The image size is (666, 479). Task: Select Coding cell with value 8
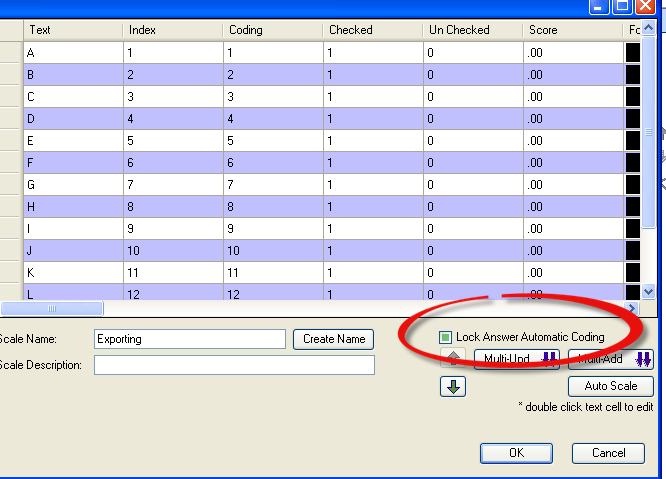274,207
